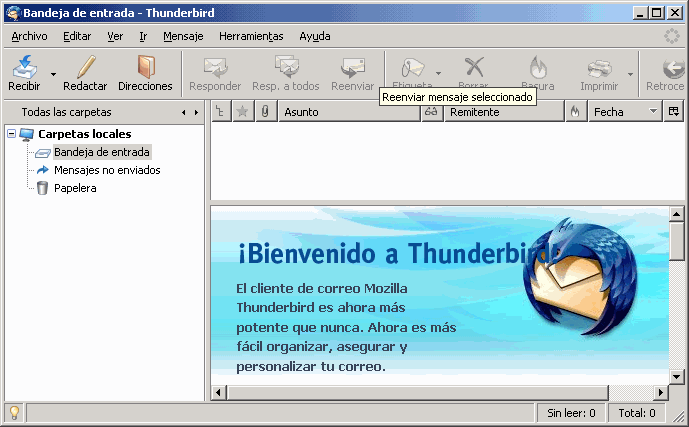Open the Archivo menu
Screen dimensions: 689x427
(x=29, y=36)
